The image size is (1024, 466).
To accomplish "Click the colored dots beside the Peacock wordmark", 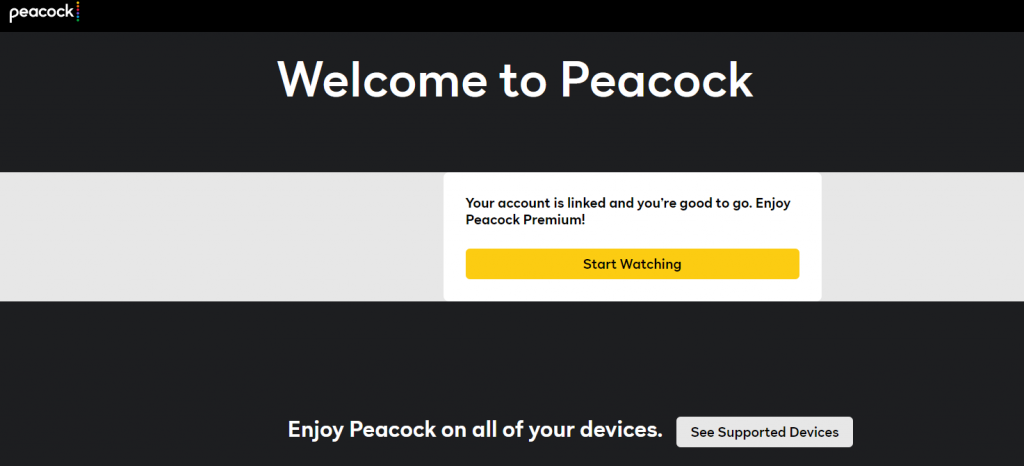I will pos(78,11).
